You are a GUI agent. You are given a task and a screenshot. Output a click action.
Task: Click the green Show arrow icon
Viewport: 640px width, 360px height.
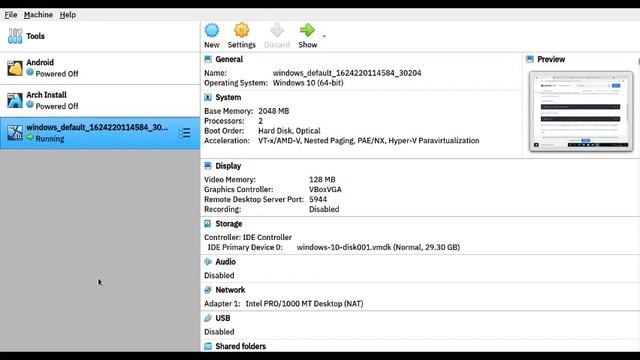(307, 30)
